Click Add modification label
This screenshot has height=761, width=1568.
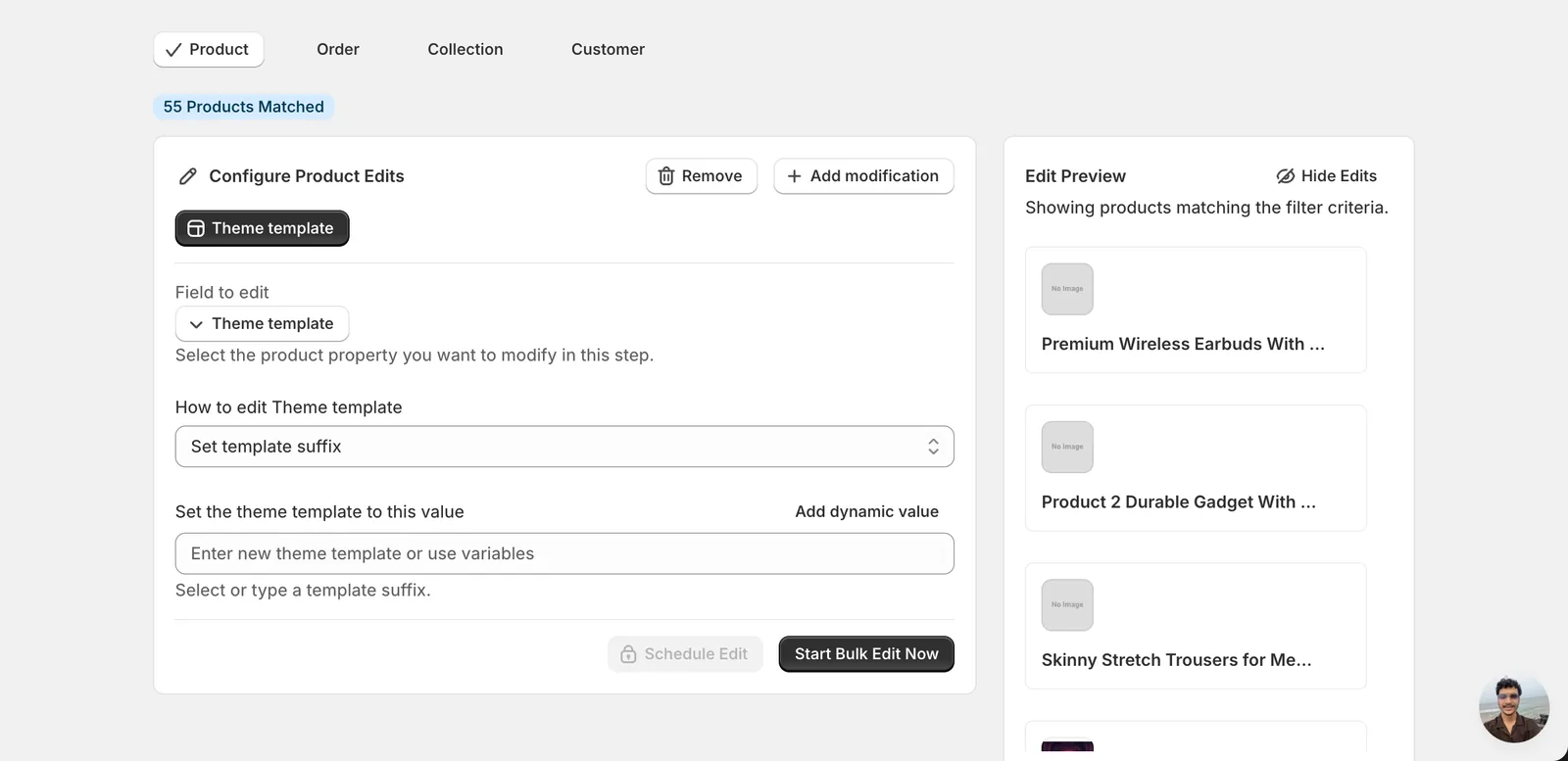coord(874,176)
